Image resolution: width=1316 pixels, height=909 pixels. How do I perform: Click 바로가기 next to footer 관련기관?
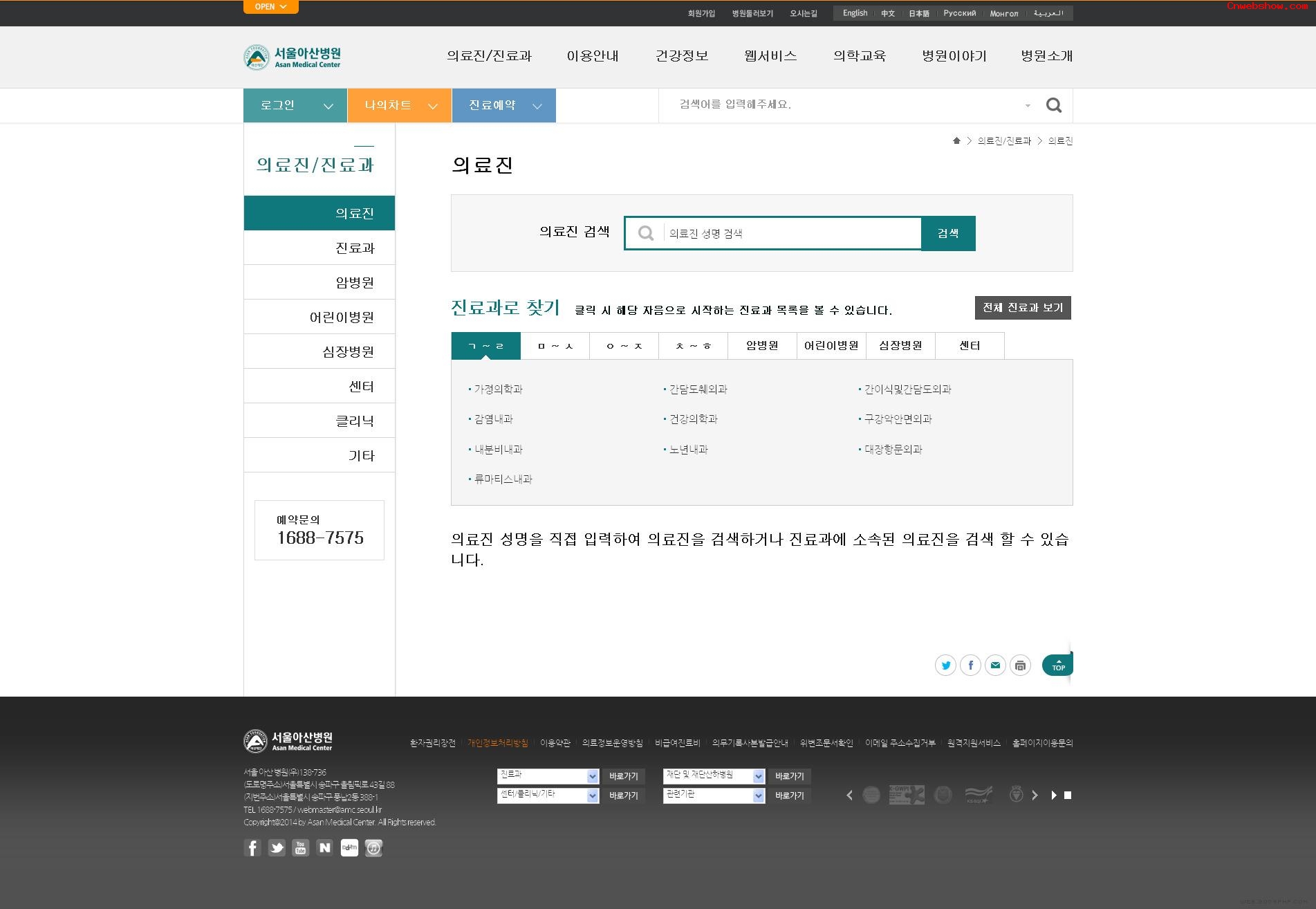point(789,796)
